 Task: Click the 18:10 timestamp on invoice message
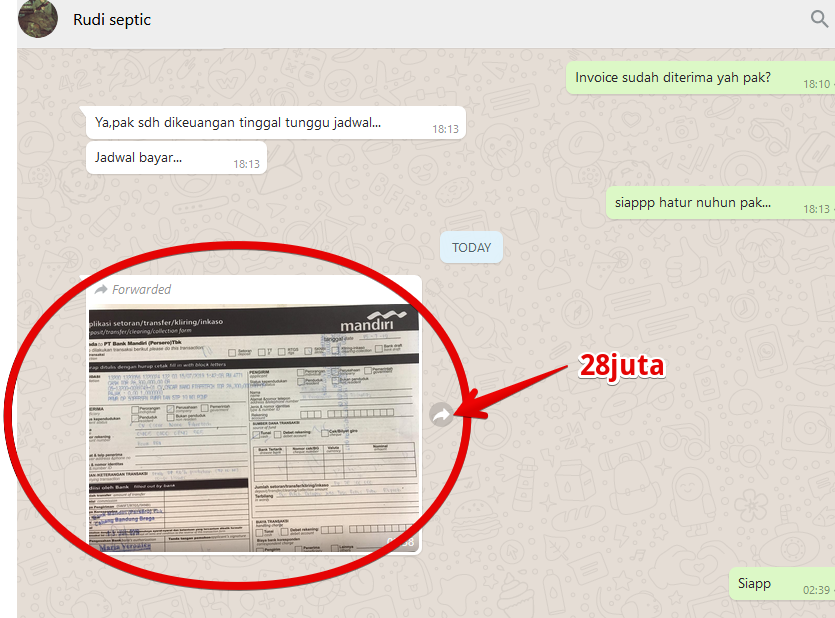click(x=816, y=84)
